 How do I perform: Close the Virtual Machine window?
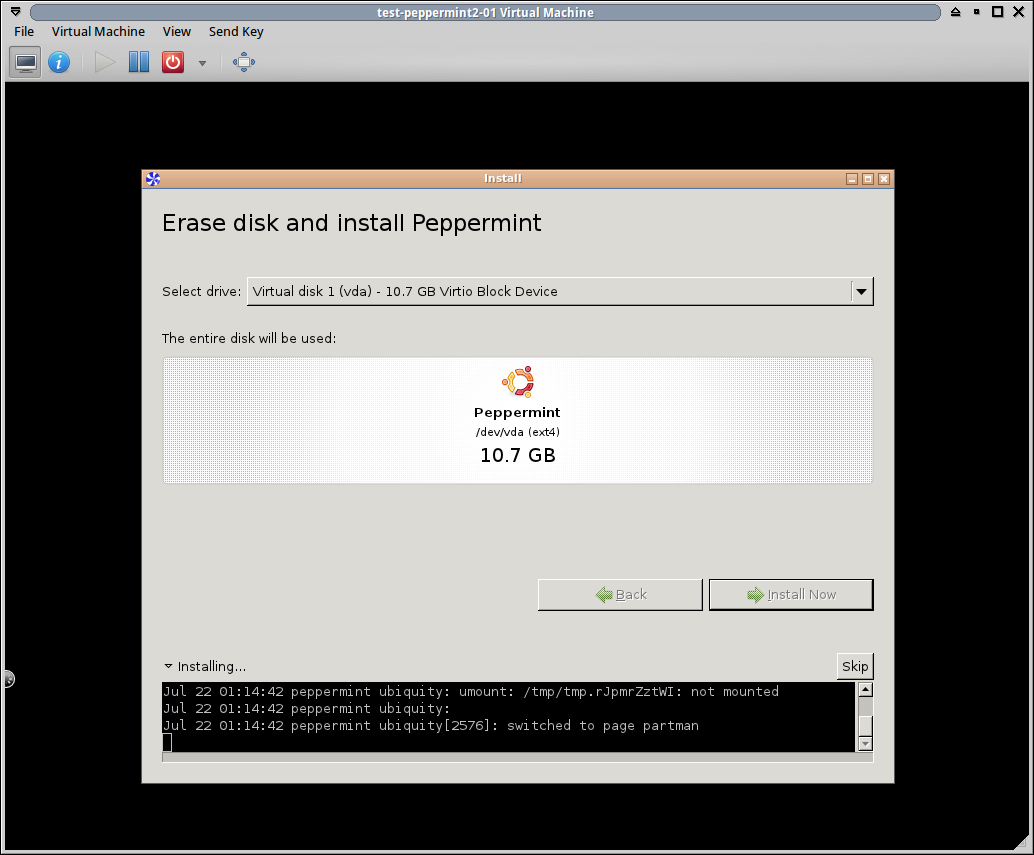coord(1018,12)
